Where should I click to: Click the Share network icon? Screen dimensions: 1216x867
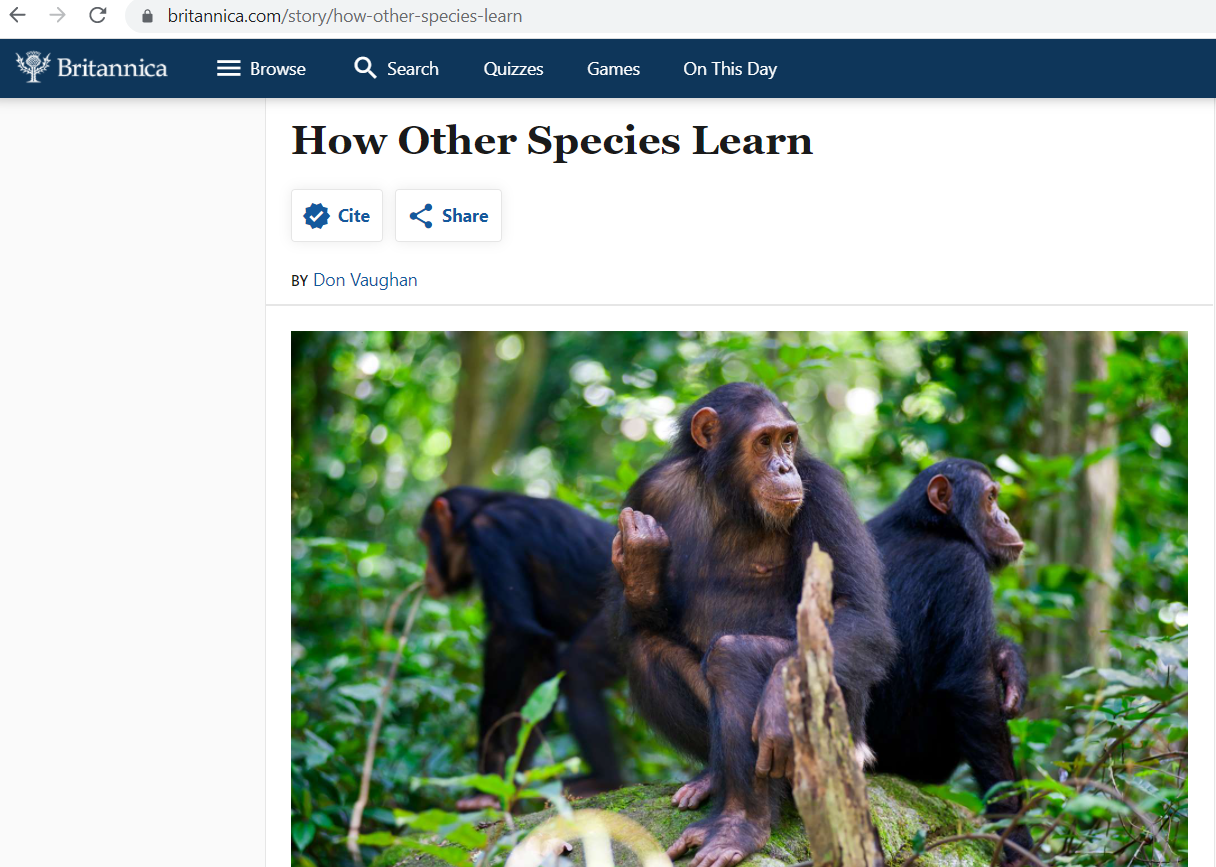tap(421, 216)
